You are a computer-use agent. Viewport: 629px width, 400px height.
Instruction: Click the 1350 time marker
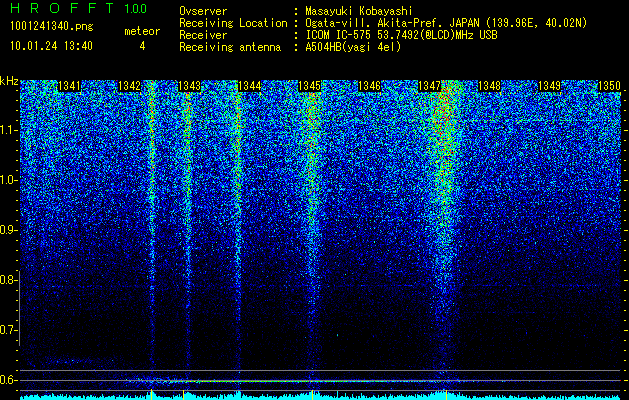[x=610, y=86]
